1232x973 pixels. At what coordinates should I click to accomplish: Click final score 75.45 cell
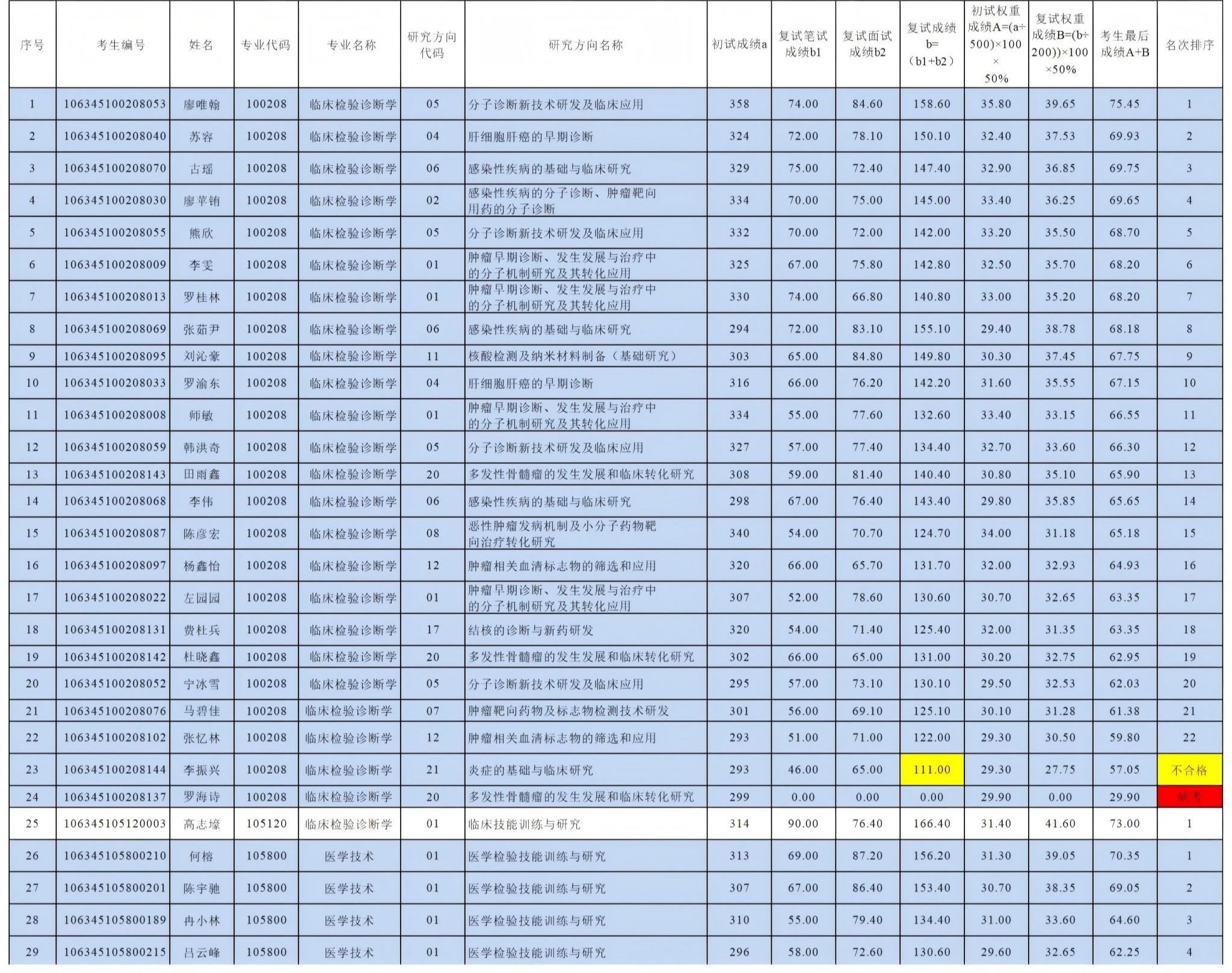click(x=1124, y=104)
